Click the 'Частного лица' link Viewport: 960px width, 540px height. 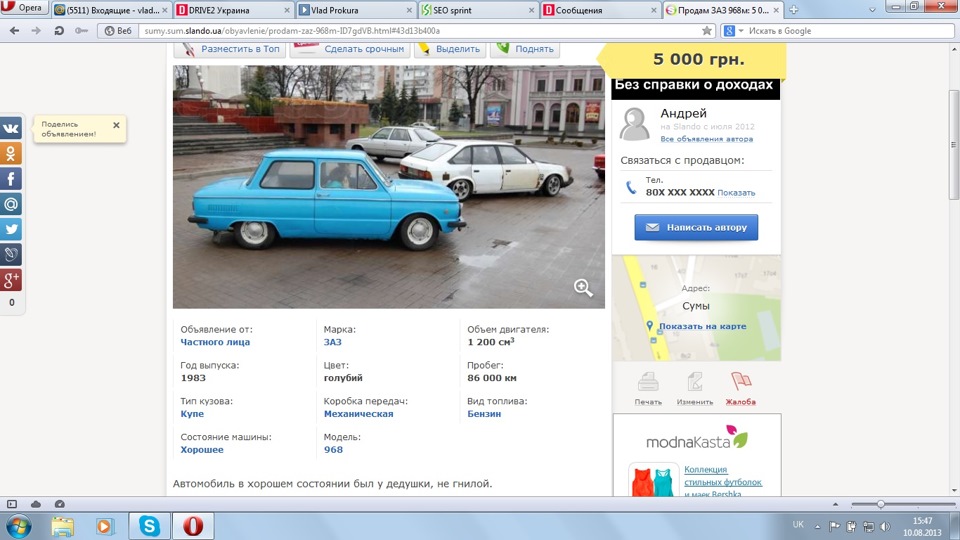(215, 342)
